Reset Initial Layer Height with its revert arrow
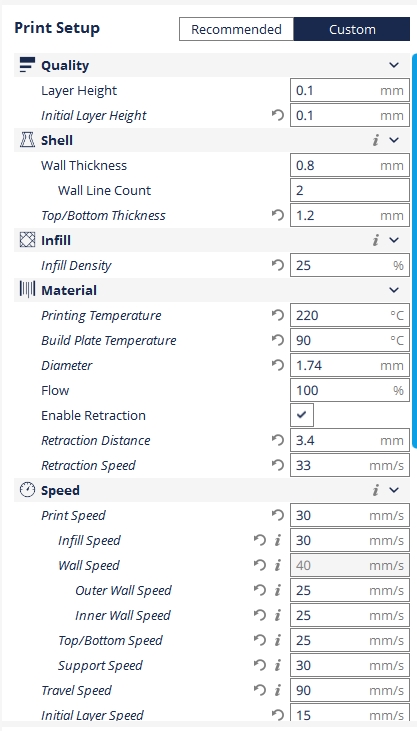417x731 pixels. pos(278,115)
